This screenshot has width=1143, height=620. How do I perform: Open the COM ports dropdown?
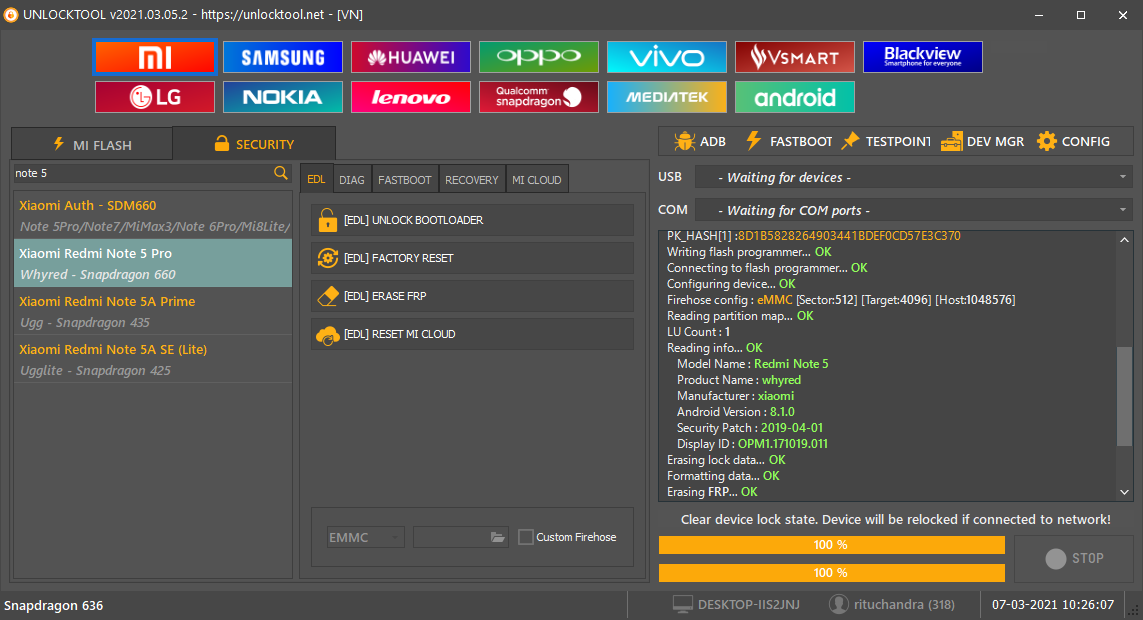point(914,211)
